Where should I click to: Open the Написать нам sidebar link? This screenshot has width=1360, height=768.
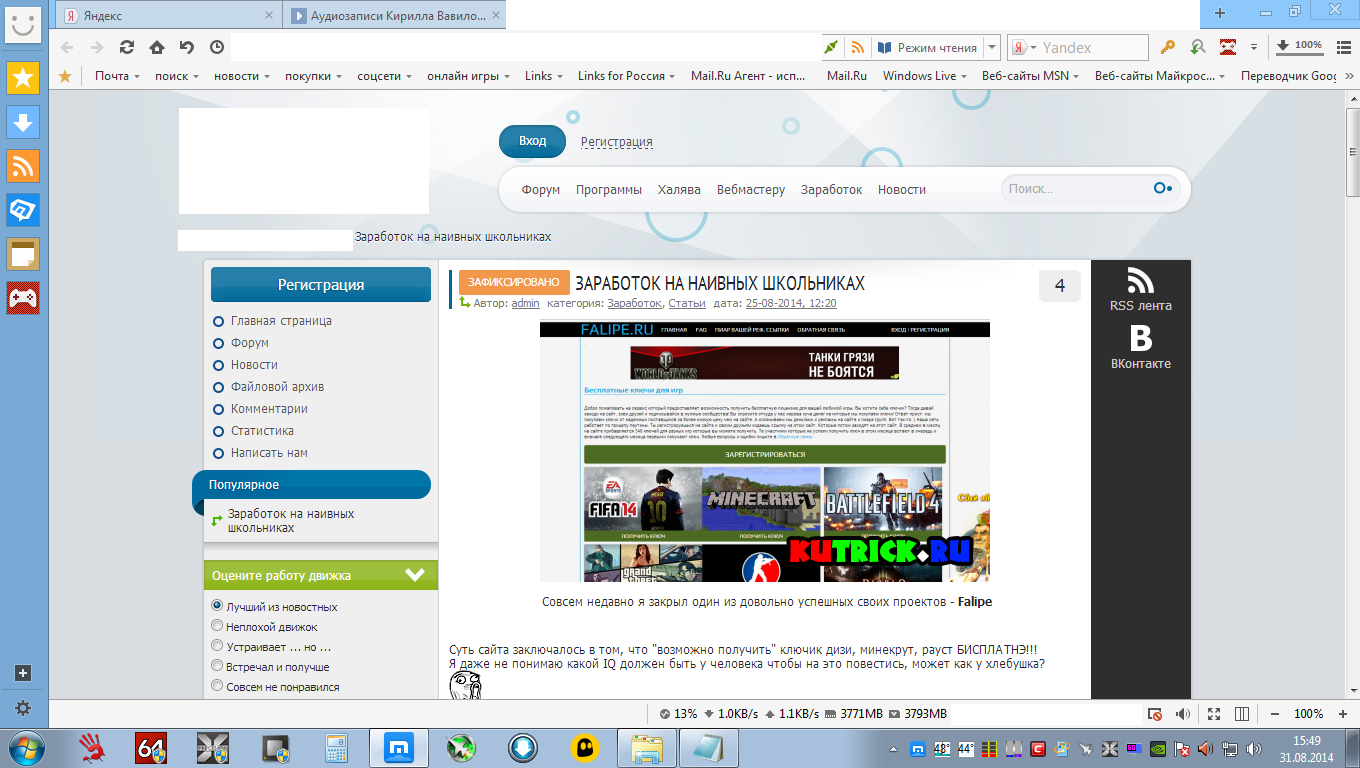coord(269,453)
